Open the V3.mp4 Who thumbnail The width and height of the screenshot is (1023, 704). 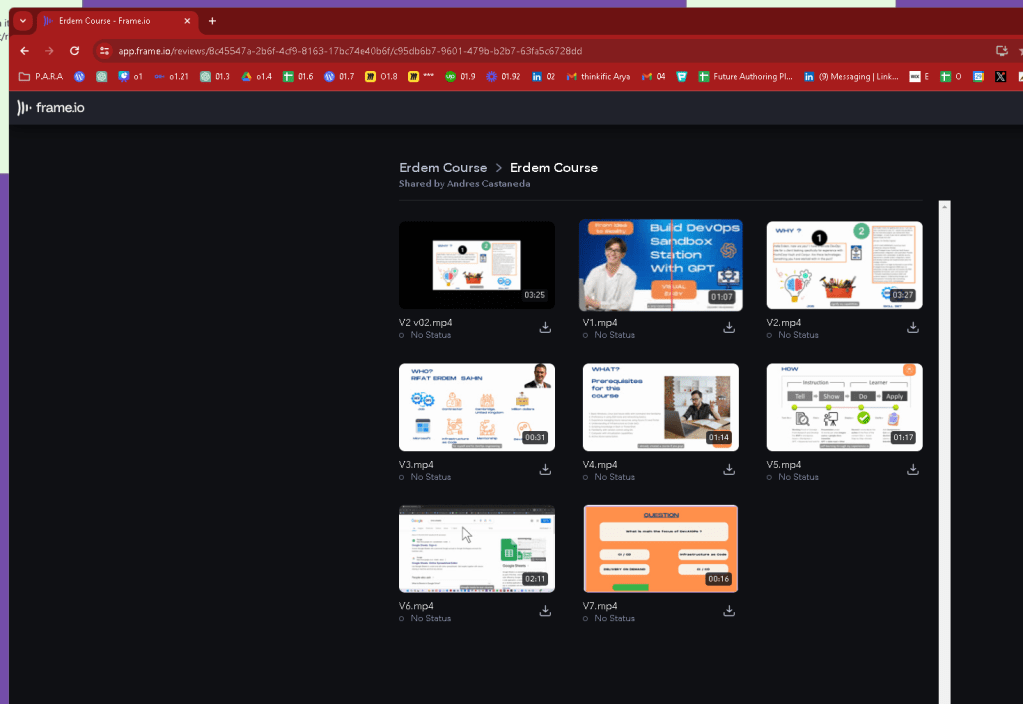pos(477,407)
